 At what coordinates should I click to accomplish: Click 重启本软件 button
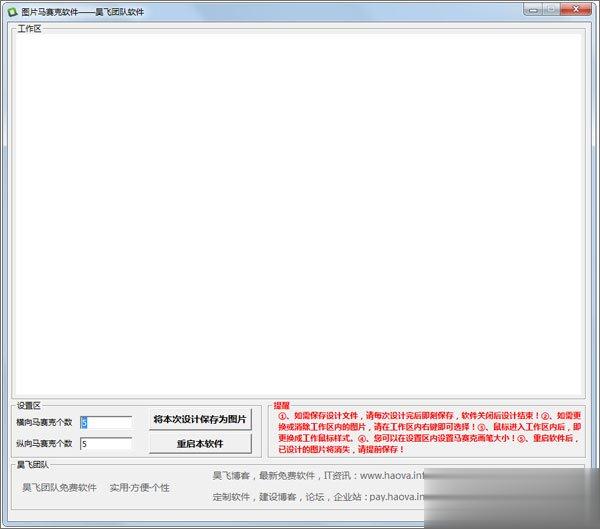tap(200, 444)
